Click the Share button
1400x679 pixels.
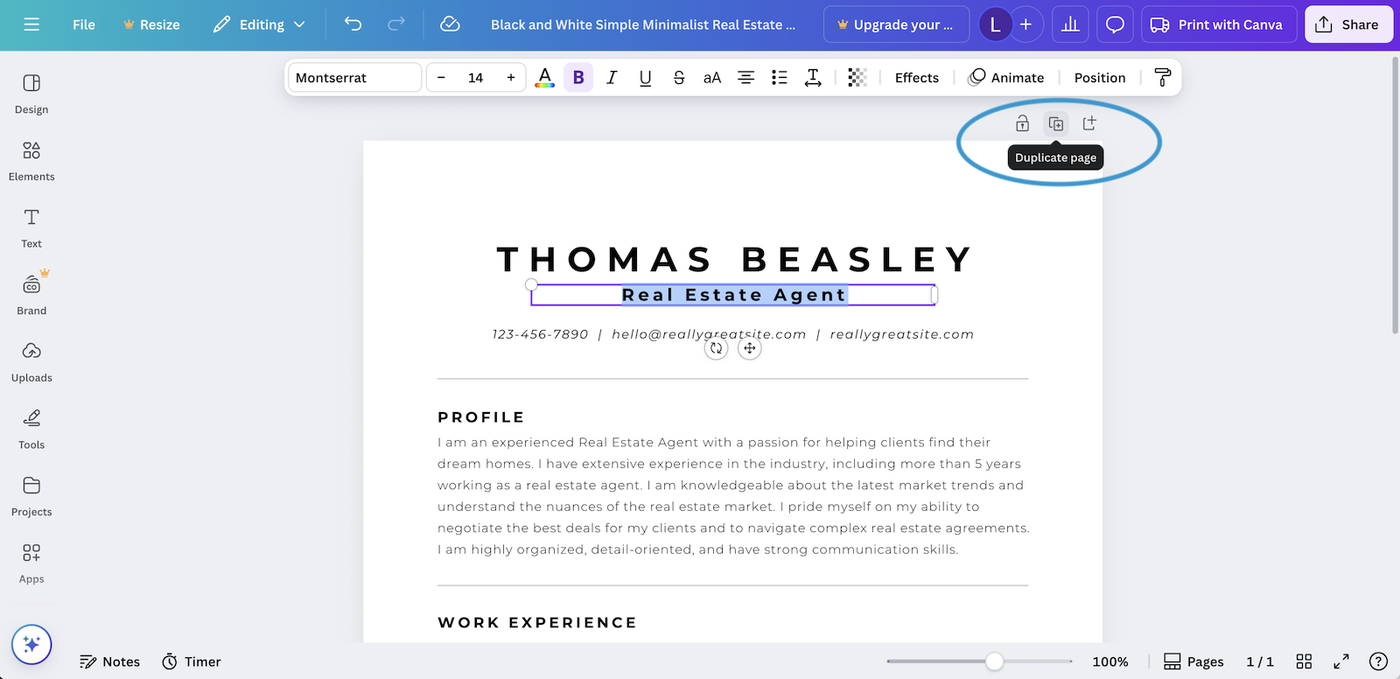click(x=1349, y=24)
